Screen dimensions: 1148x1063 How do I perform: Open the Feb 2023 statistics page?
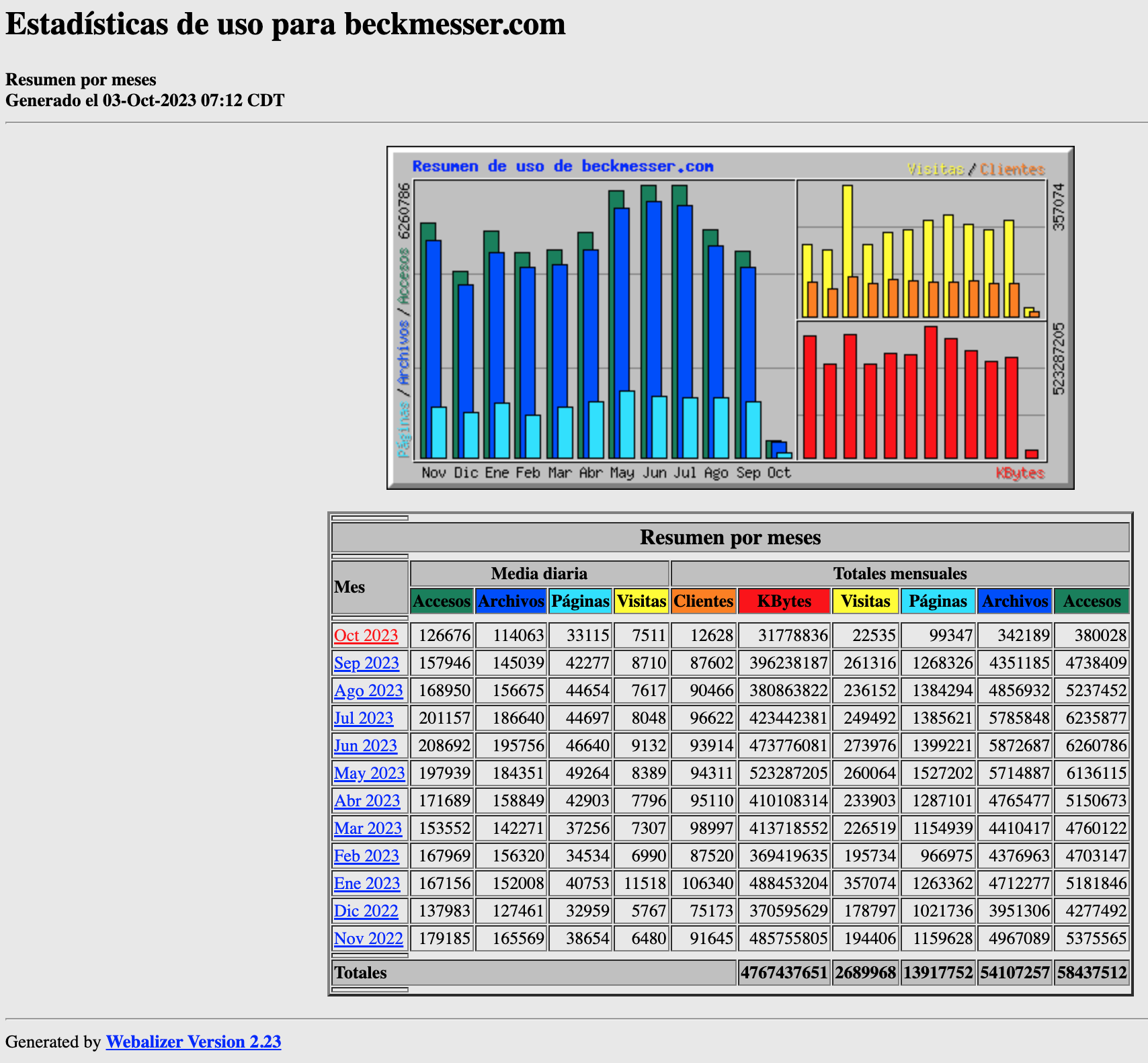tap(367, 855)
